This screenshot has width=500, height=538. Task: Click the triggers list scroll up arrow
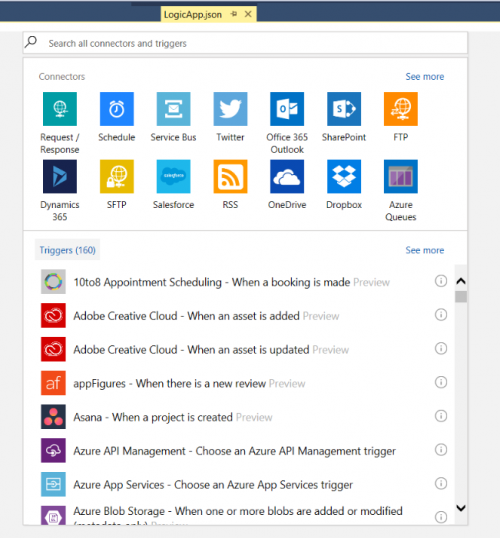461,281
